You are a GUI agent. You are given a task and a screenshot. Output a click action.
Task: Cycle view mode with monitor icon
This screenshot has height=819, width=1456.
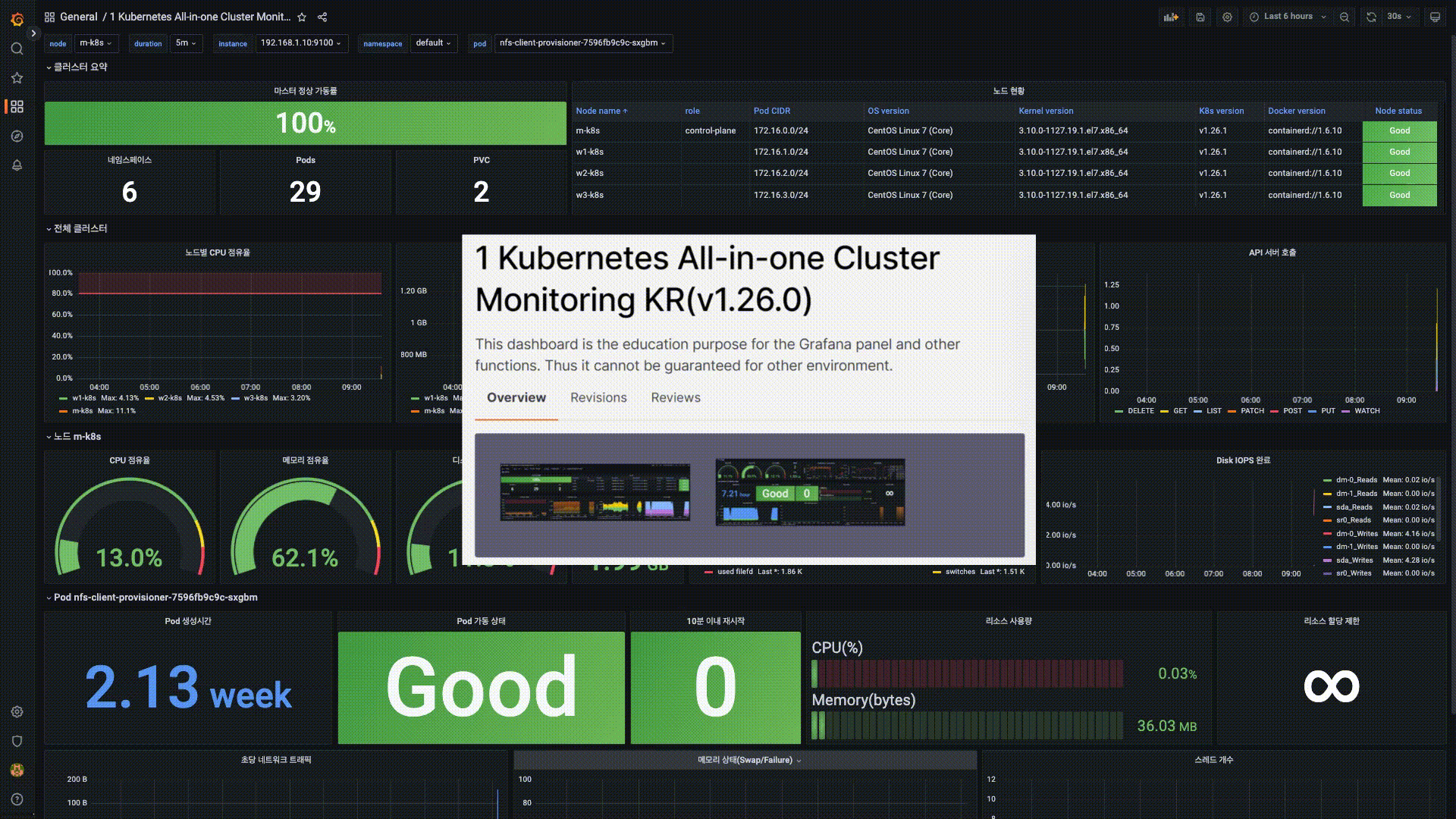(1435, 17)
